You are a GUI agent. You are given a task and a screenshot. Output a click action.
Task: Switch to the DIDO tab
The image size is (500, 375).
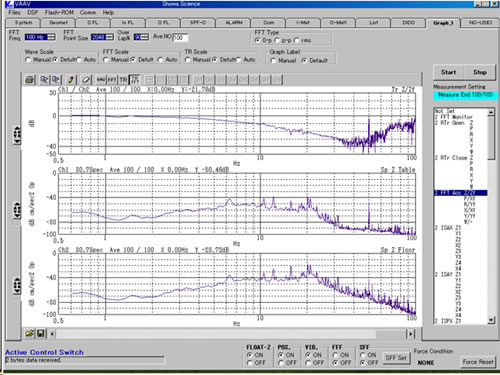click(409, 23)
